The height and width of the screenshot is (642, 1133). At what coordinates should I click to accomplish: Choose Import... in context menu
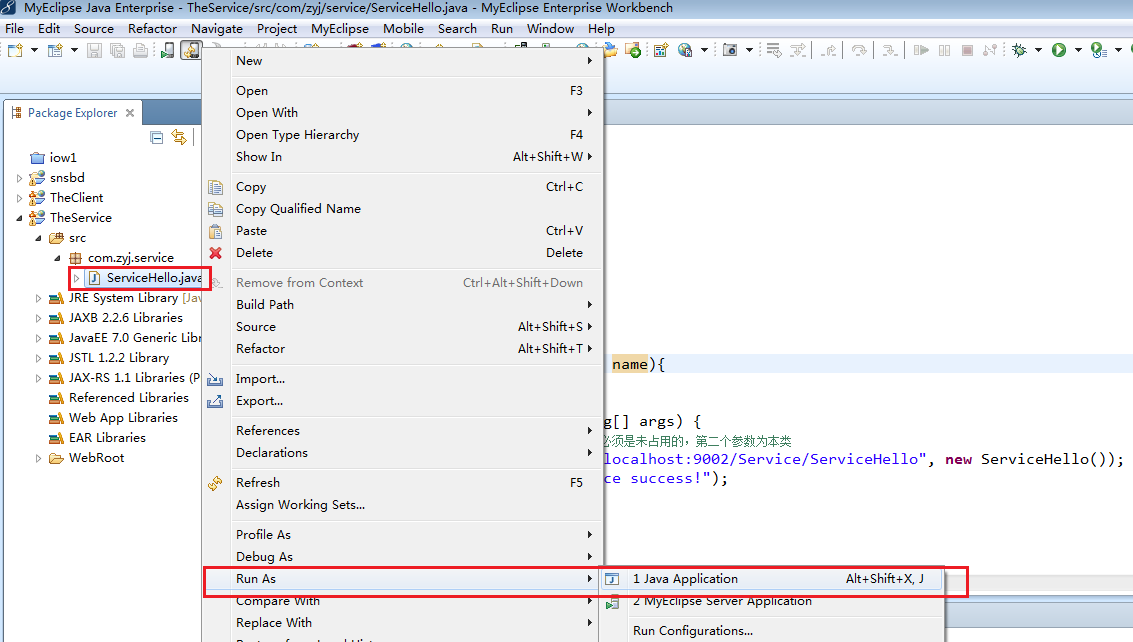pos(403,380)
